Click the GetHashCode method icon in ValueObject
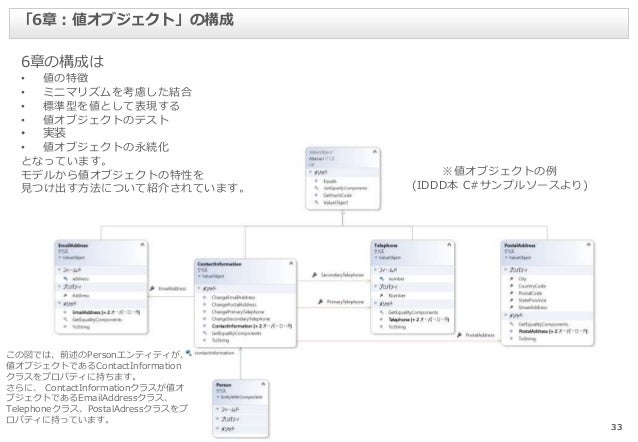This screenshot has height=442, width=638. pyautogui.click(x=317, y=195)
